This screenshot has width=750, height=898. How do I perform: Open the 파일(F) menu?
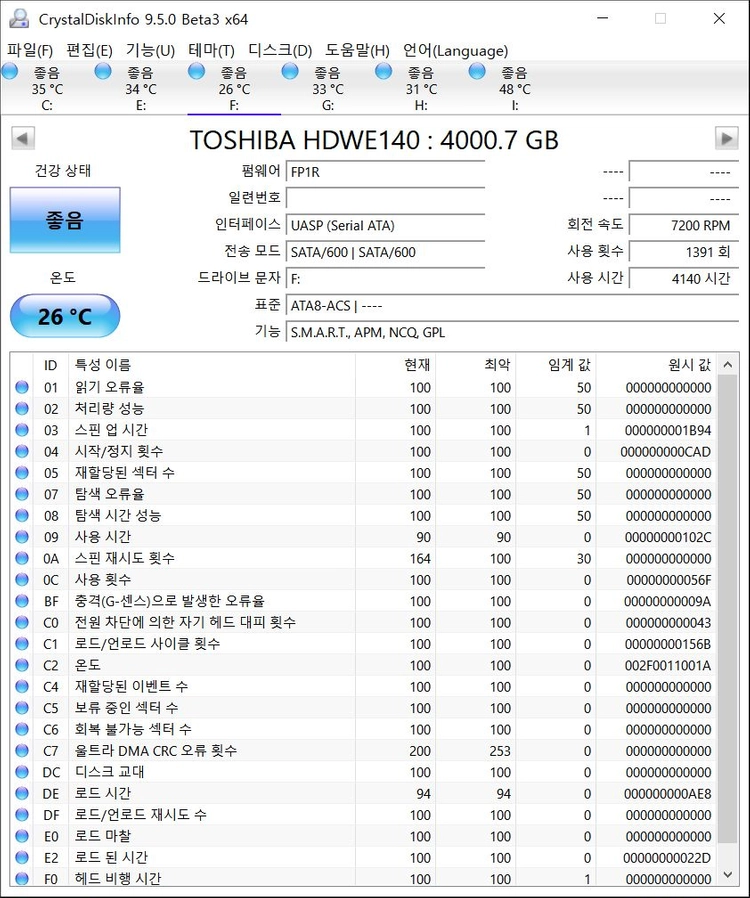pyautogui.click(x=30, y=50)
